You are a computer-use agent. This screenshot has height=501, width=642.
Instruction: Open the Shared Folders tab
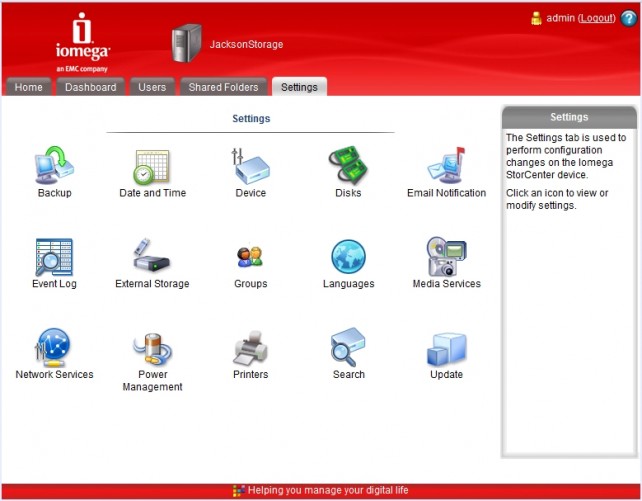point(224,87)
